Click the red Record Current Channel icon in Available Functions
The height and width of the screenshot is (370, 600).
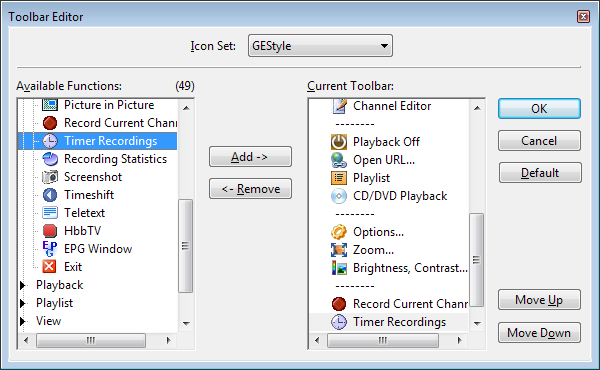(x=50, y=123)
